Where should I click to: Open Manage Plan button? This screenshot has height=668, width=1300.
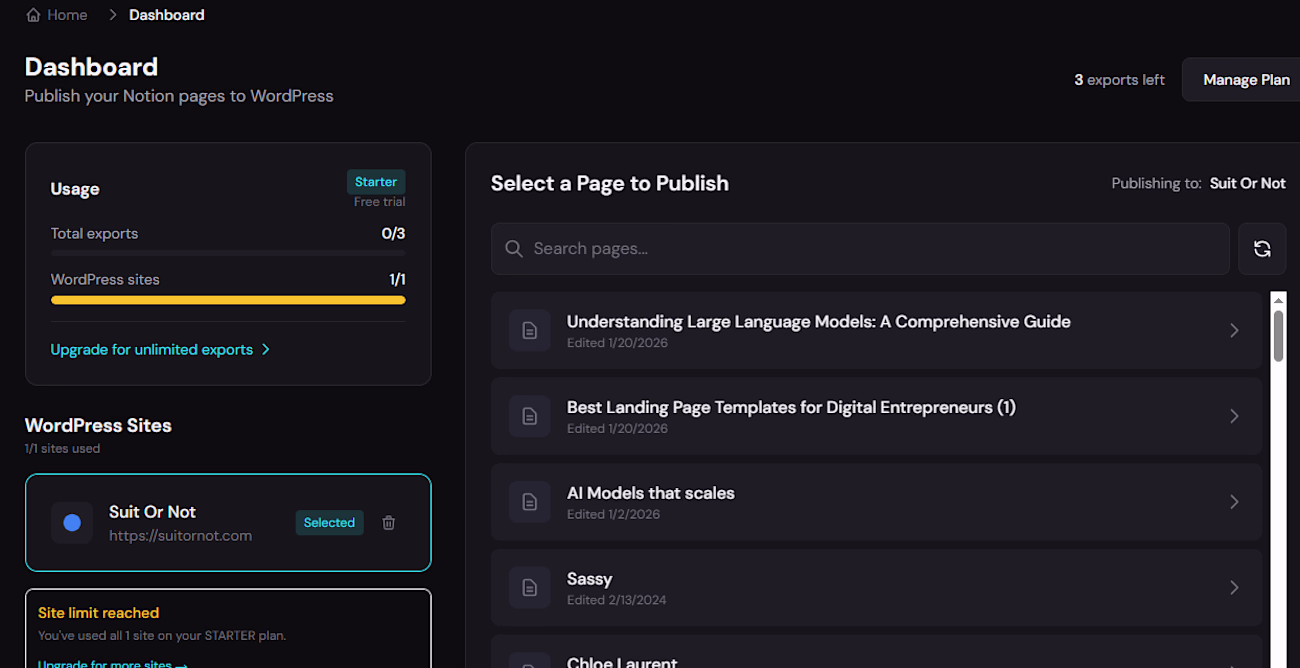[1245, 80]
